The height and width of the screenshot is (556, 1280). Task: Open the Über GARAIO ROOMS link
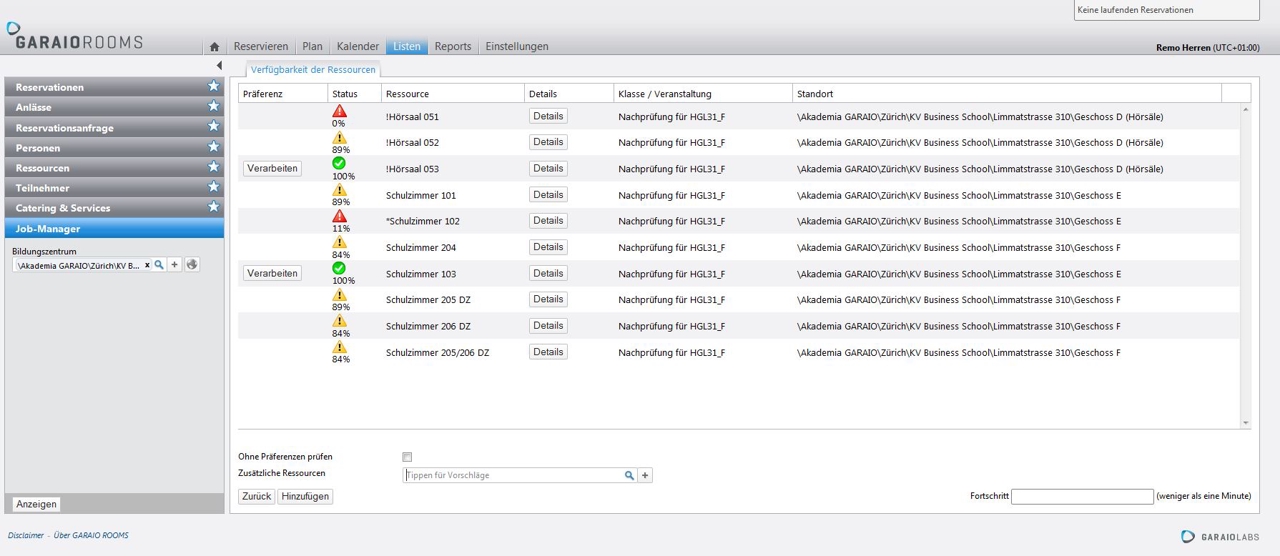click(x=91, y=535)
